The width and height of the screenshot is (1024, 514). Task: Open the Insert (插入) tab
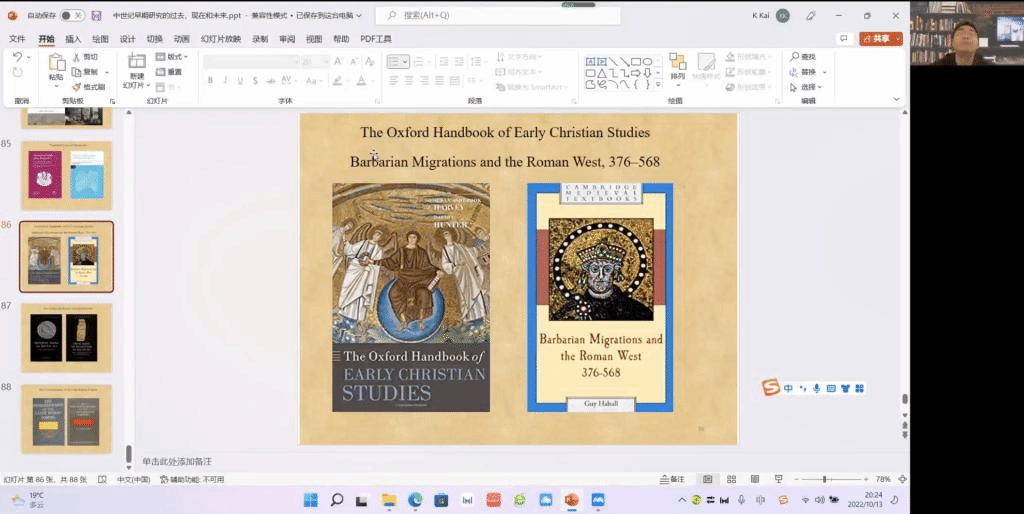[73, 39]
